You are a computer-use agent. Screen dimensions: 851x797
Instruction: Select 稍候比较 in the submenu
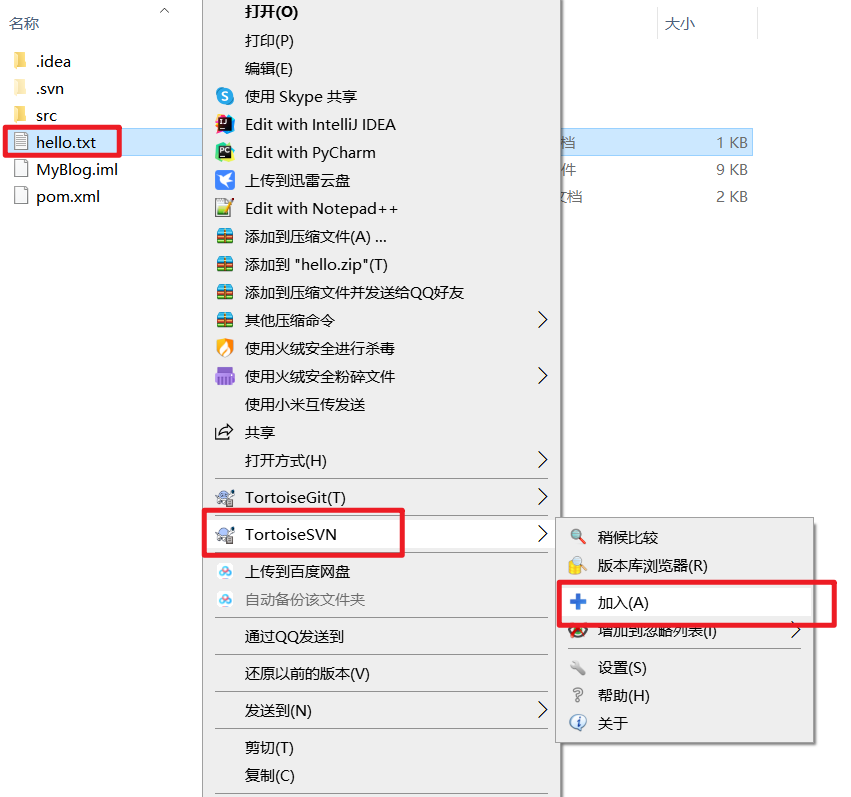tap(685, 537)
